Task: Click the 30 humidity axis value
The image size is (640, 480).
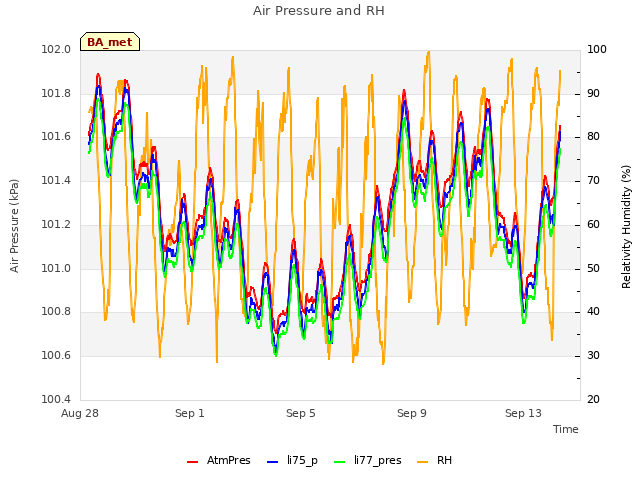Action: click(x=593, y=356)
